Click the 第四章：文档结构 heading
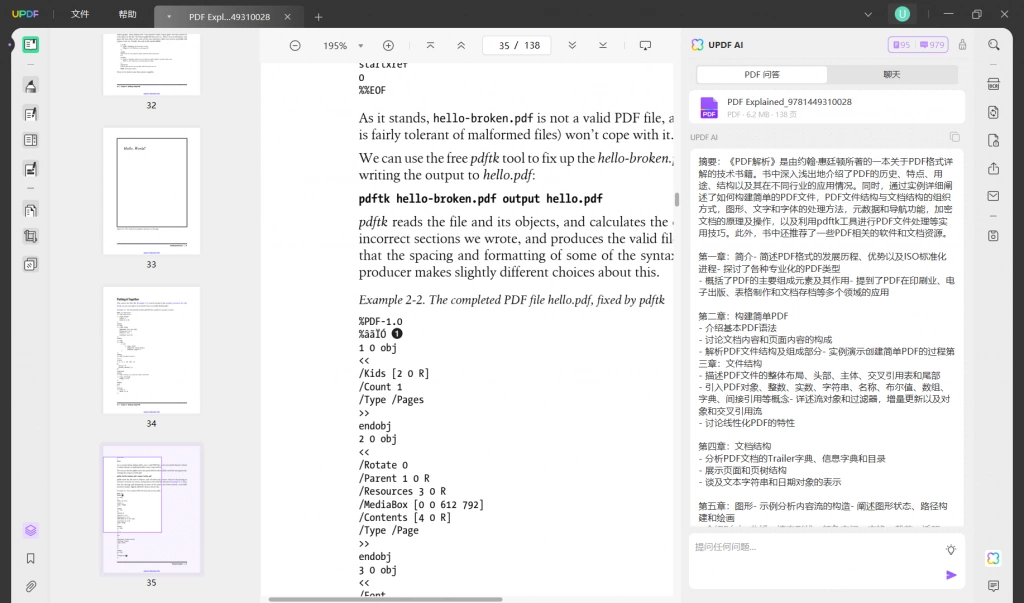Screen dimensions: 1024x603 [x=735, y=446]
